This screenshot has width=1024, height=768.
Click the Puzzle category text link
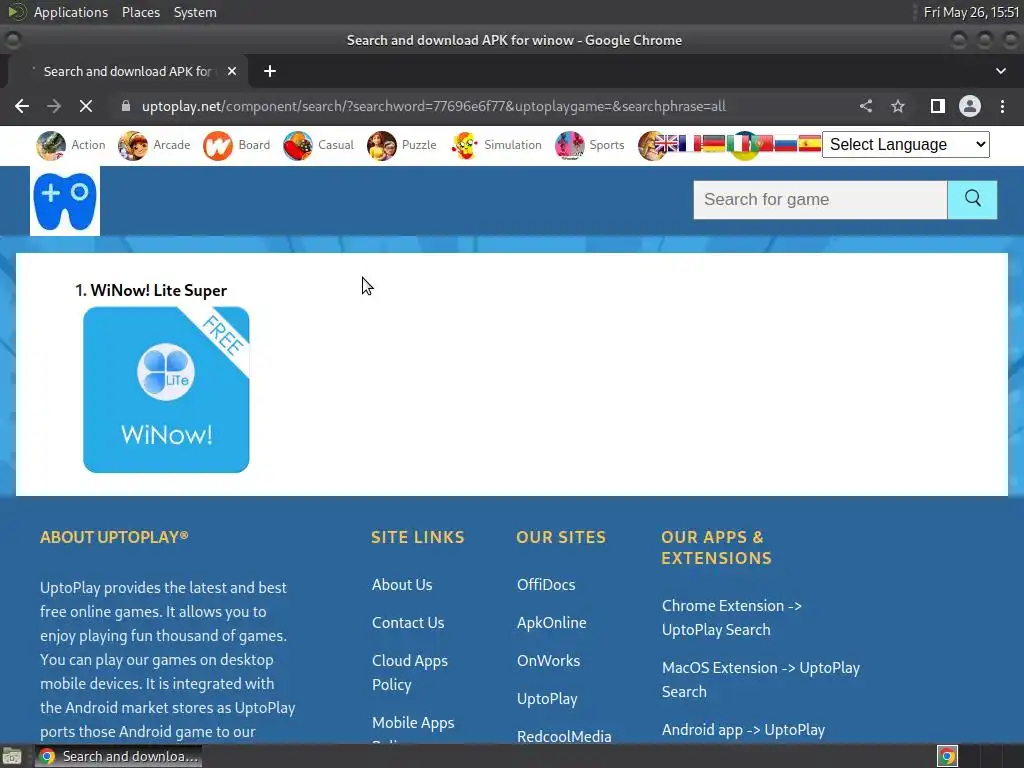point(419,145)
